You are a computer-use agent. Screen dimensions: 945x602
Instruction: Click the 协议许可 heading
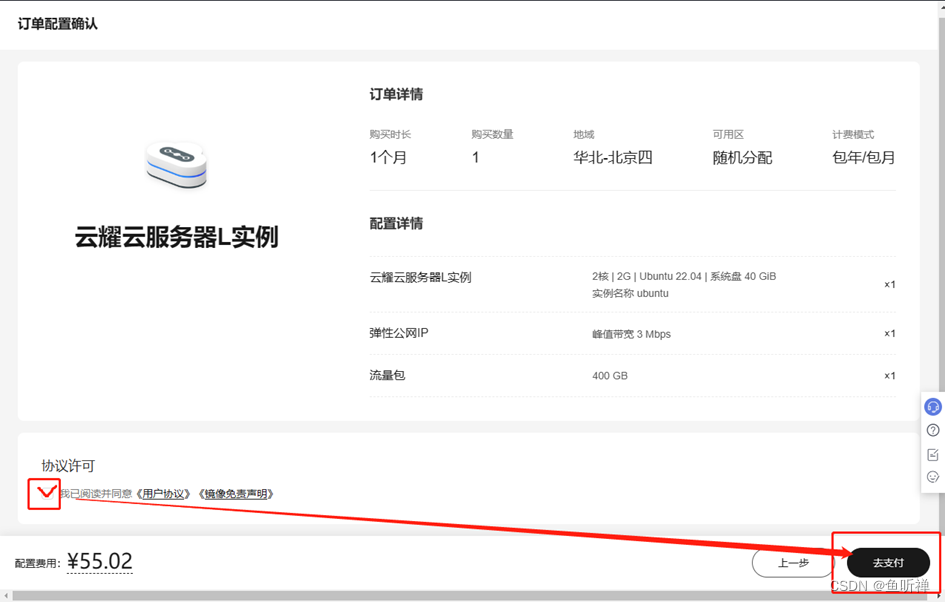coord(68,465)
